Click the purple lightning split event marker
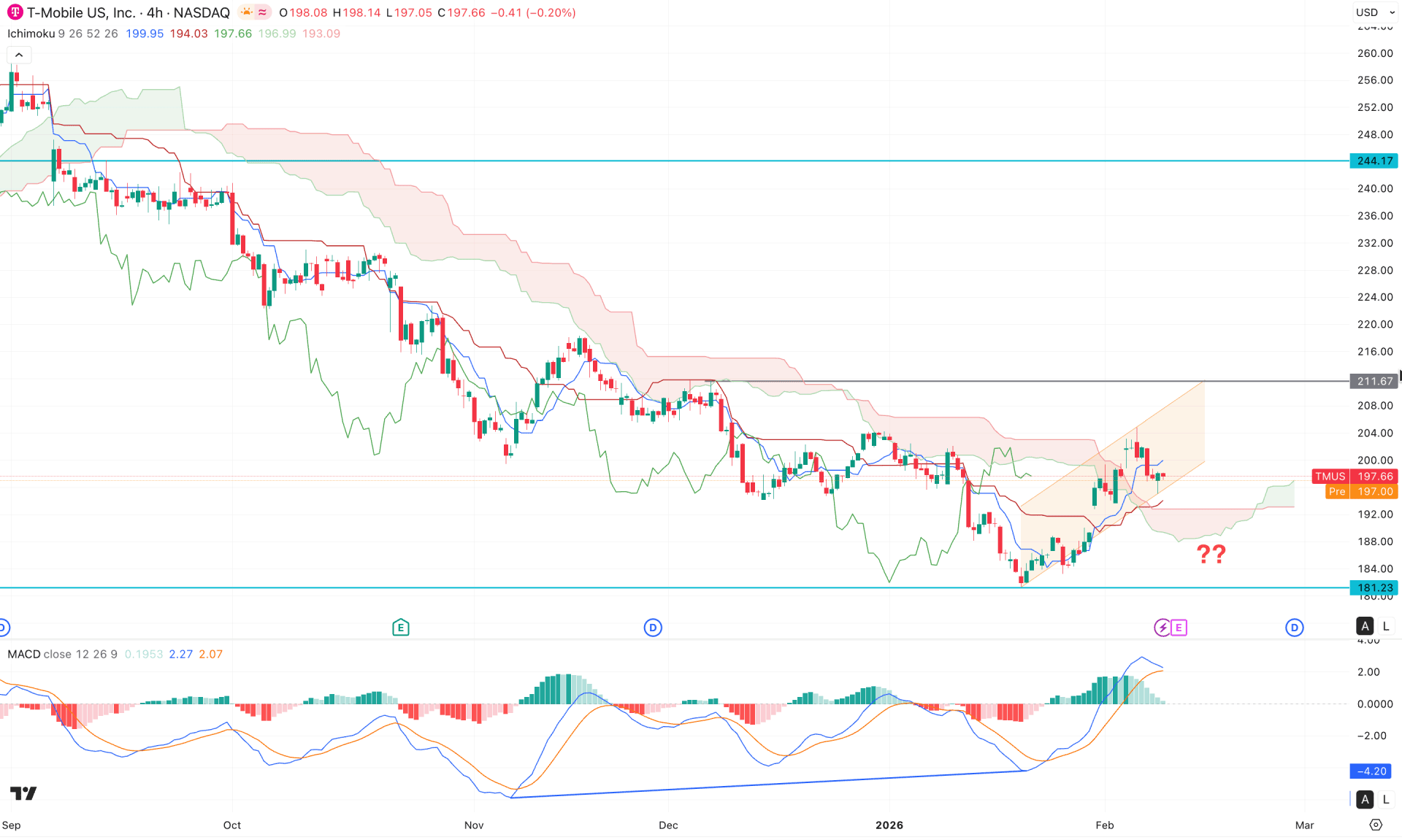 pyautogui.click(x=1161, y=627)
